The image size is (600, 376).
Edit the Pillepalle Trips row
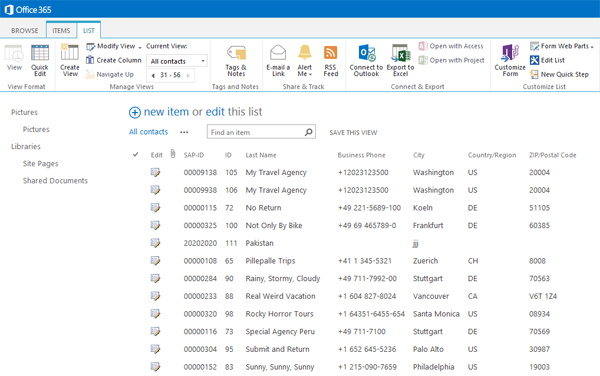click(x=155, y=261)
